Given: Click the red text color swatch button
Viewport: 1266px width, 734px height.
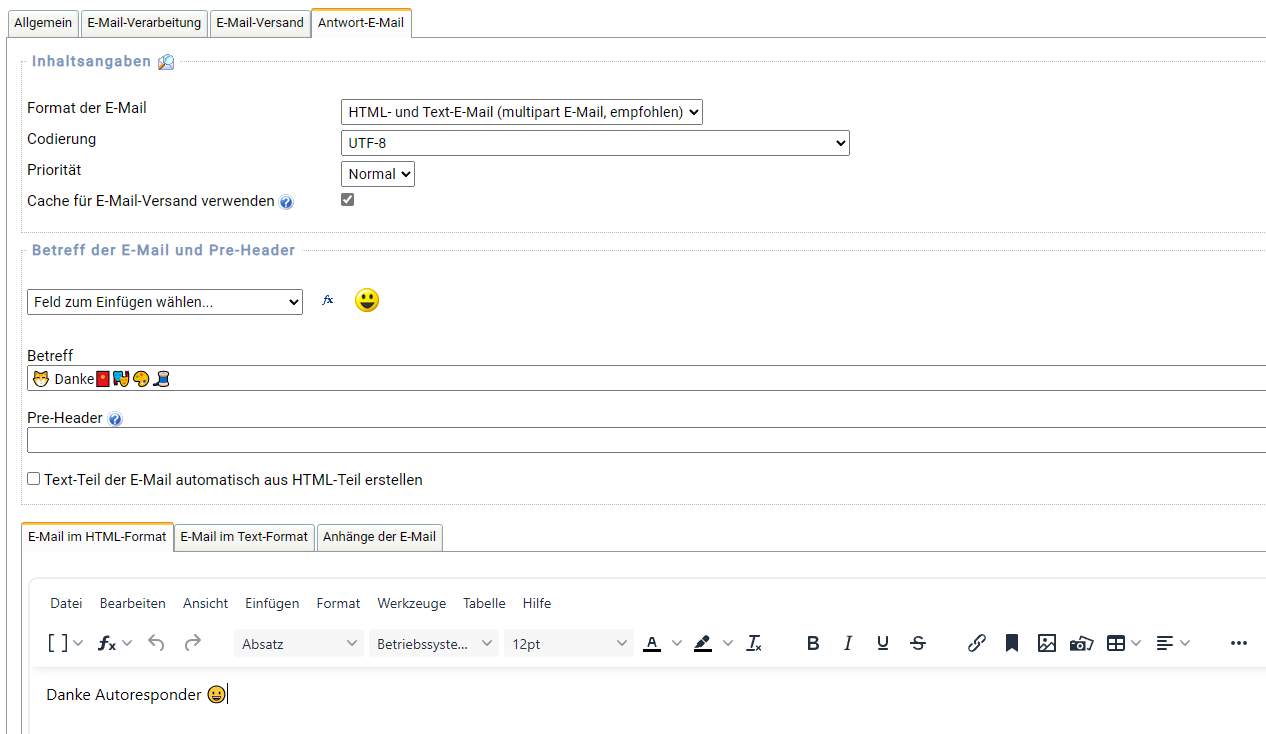Looking at the screenshot, I should [652, 644].
